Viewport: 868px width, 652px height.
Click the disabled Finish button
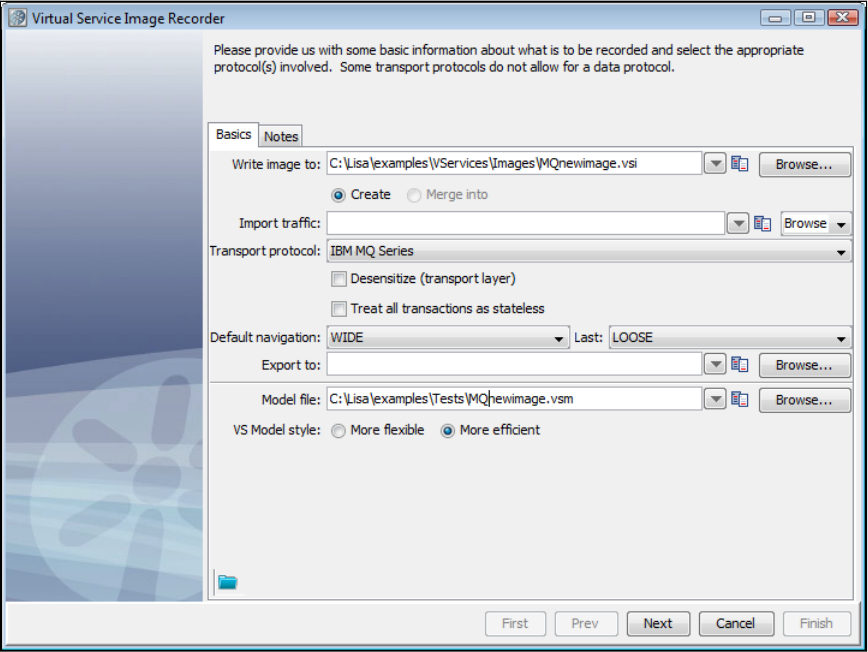(x=817, y=624)
